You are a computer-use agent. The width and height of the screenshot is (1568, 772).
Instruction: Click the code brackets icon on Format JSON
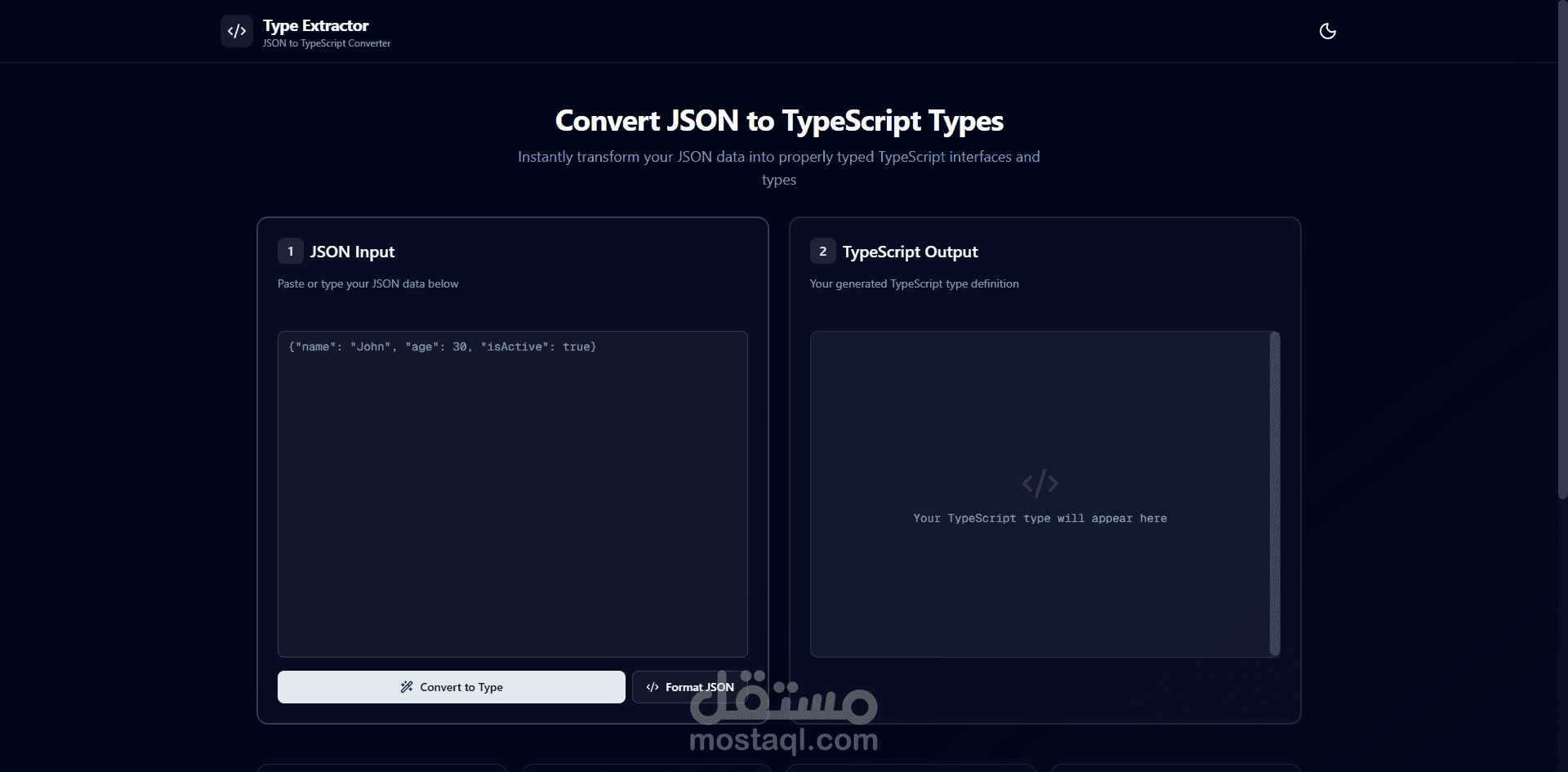[653, 687]
